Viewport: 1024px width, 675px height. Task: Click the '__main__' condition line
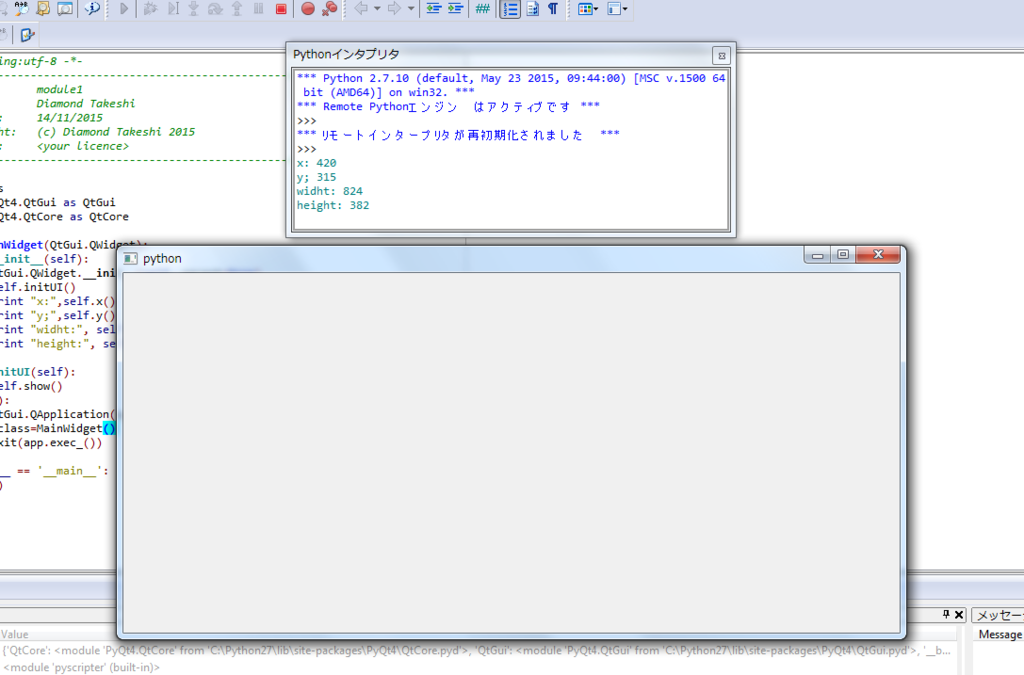tap(54, 471)
